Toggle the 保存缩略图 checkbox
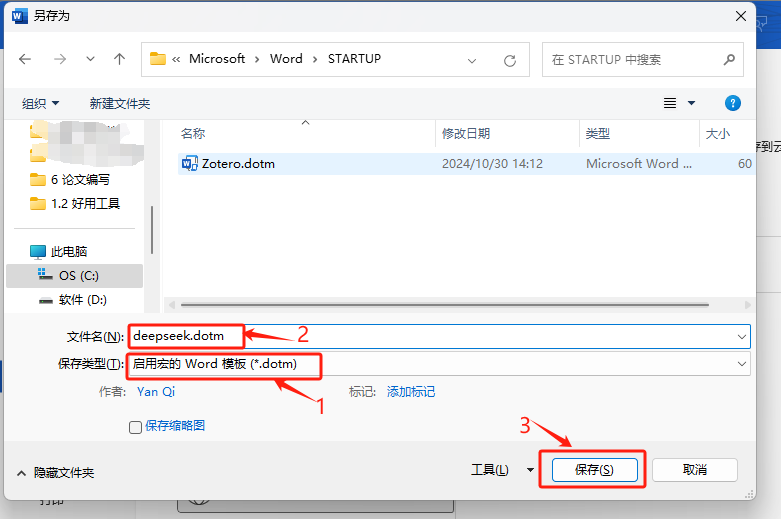This screenshot has width=781, height=519. [x=135, y=427]
